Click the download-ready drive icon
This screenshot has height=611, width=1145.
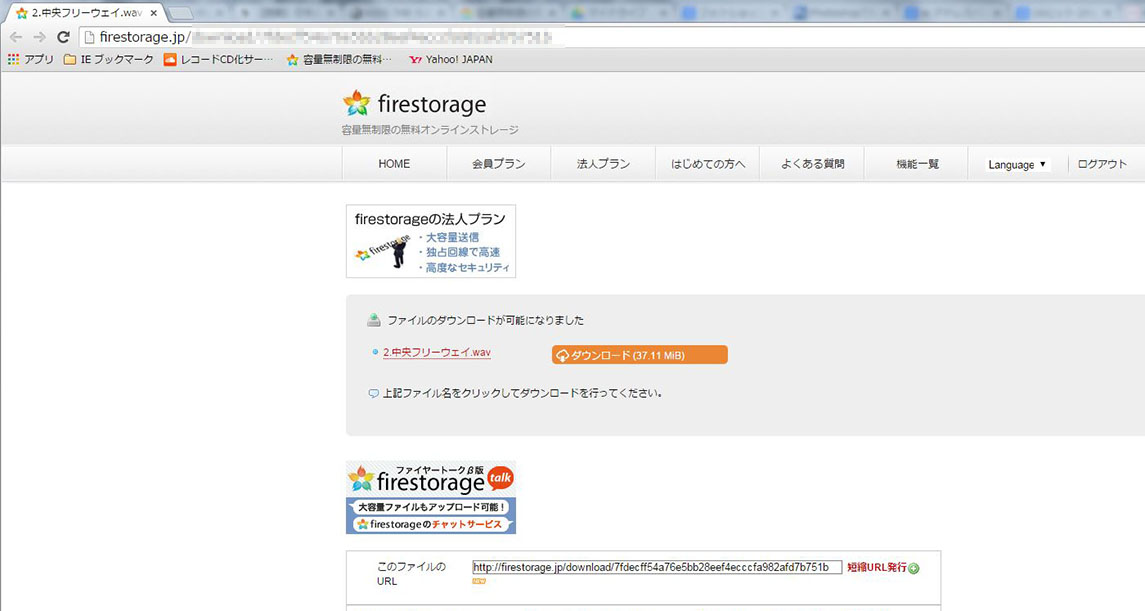pyautogui.click(x=374, y=320)
